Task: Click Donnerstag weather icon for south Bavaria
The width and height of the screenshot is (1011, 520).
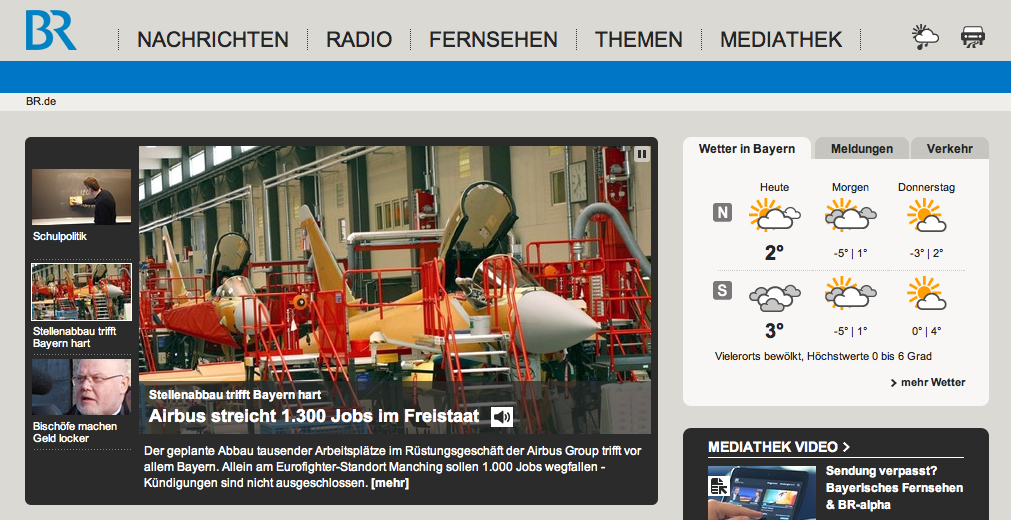Action: tap(925, 294)
